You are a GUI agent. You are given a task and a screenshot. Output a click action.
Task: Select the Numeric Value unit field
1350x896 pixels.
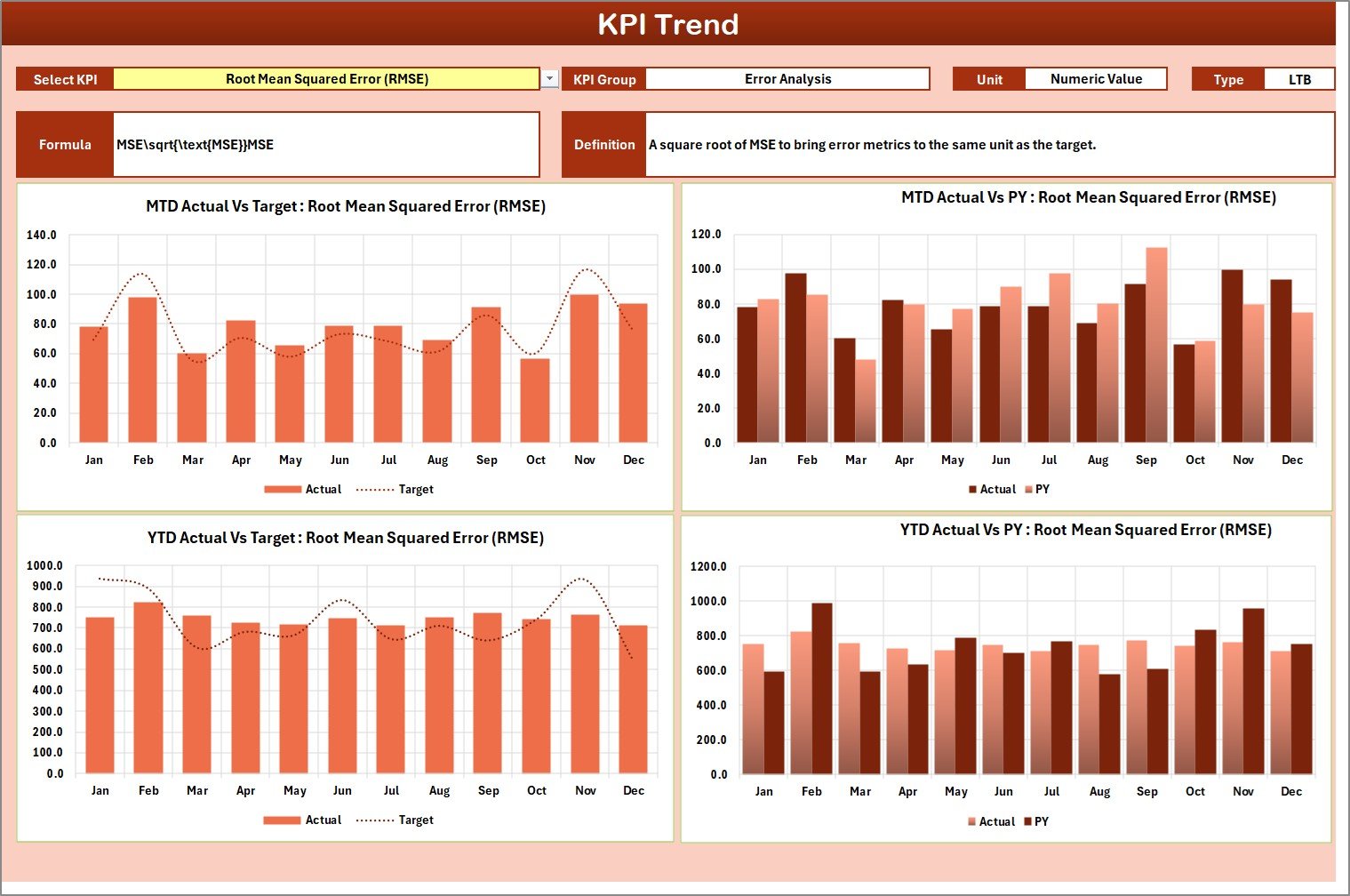pyautogui.click(x=1096, y=78)
